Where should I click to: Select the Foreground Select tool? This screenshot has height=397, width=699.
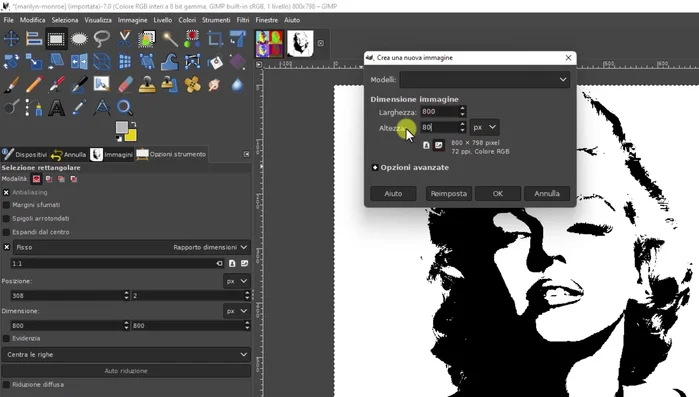(147, 39)
